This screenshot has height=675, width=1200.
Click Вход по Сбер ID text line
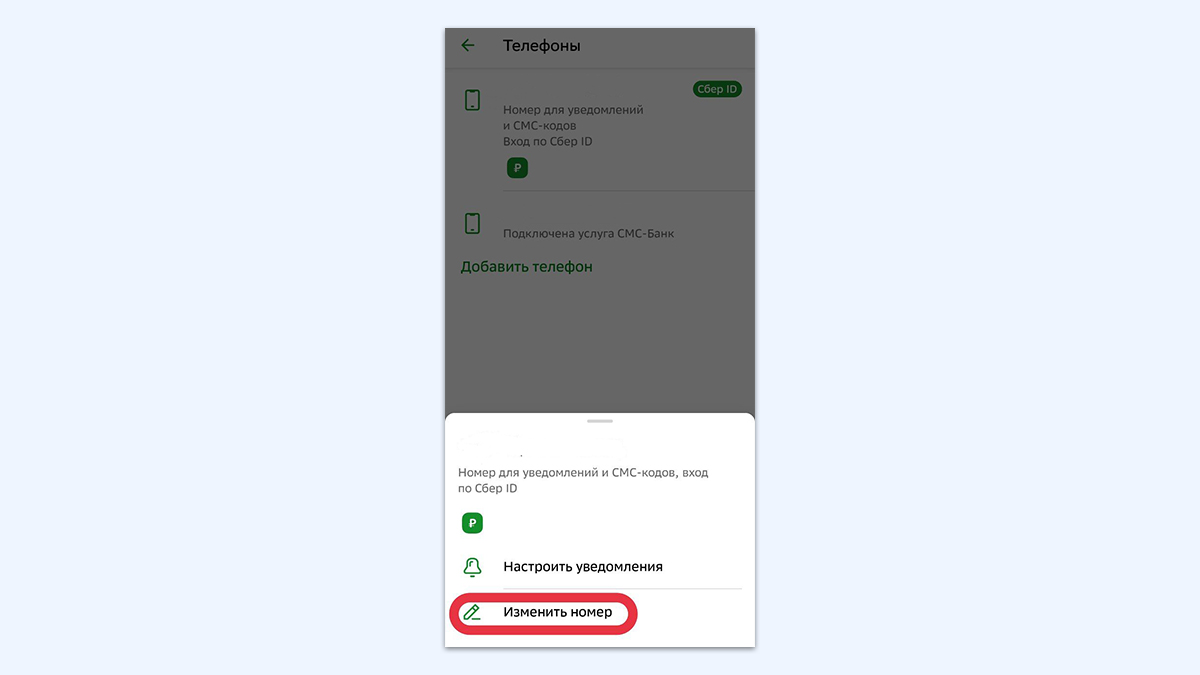coord(547,142)
